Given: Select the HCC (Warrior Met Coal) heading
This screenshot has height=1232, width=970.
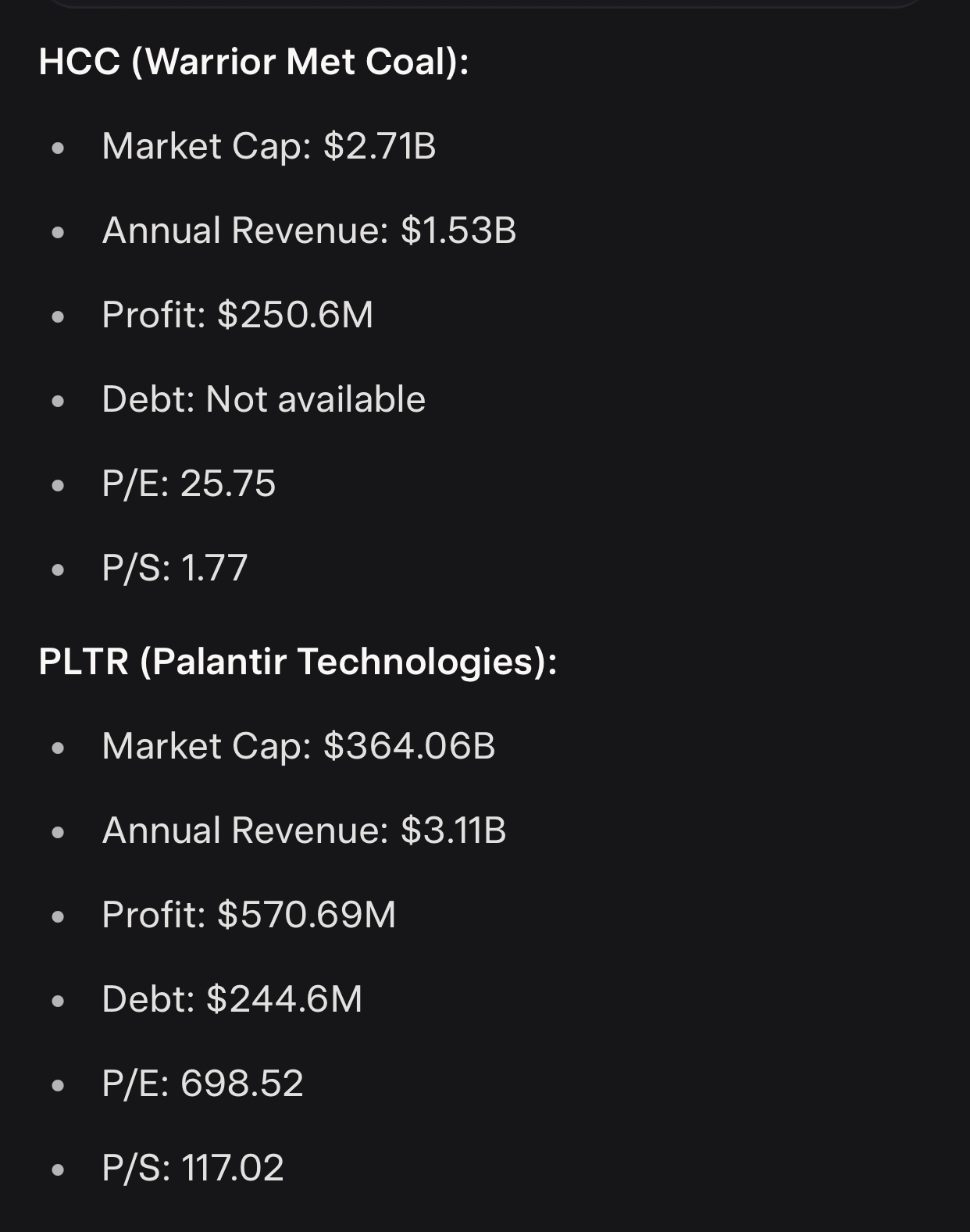Looking at the screenshot, I should pos(254,62).
